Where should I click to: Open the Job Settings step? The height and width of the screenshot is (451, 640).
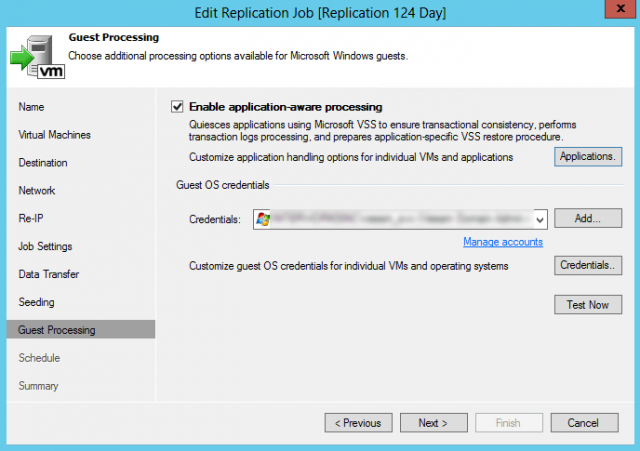click(x=45, y=247)
